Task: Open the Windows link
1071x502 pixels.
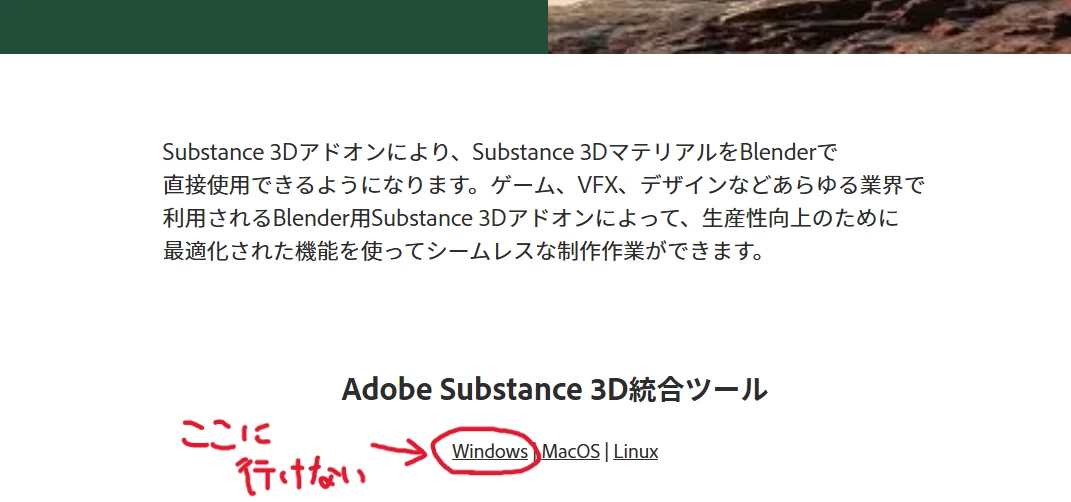Action: point(490,451)
